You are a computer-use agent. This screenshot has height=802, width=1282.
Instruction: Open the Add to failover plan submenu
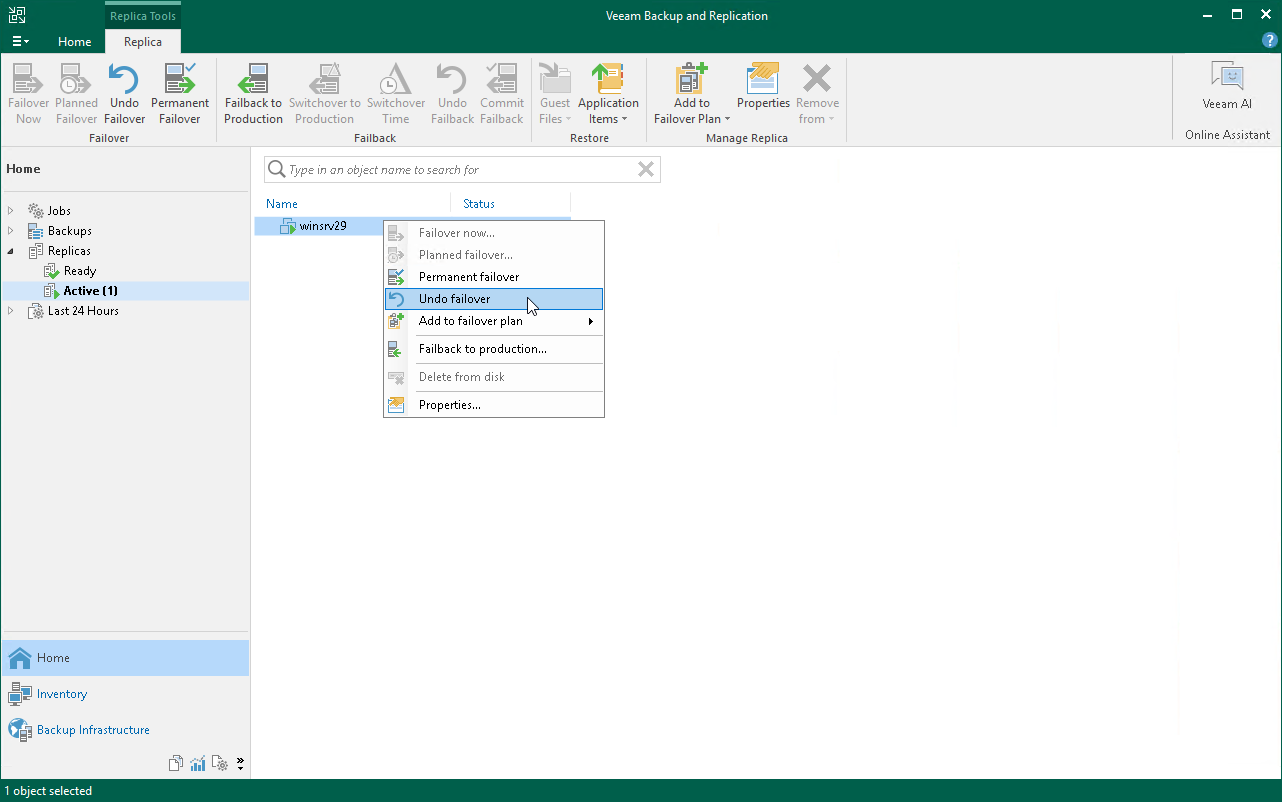tap(494, 321)
